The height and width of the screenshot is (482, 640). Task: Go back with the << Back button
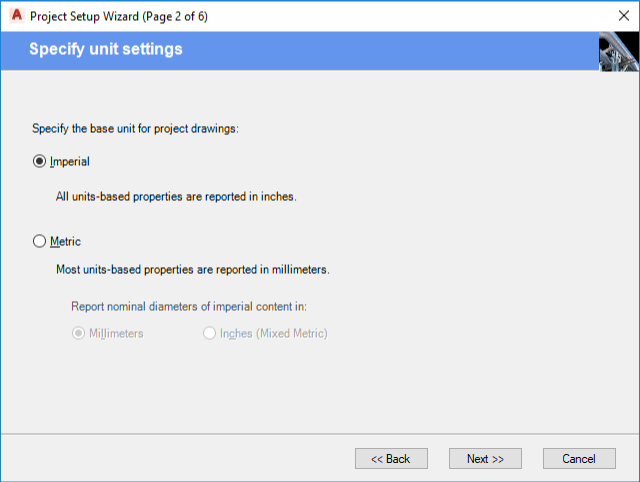click(x=391, y=458)
